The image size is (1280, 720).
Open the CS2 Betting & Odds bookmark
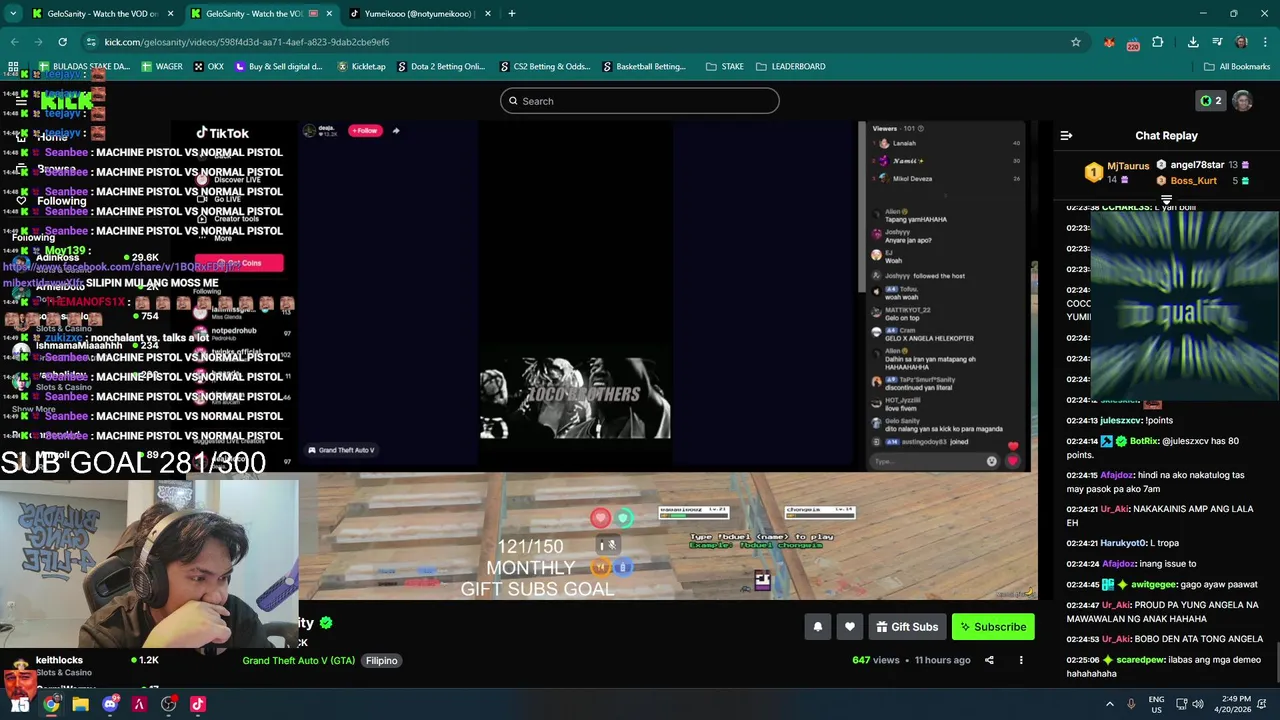point(544,67)
